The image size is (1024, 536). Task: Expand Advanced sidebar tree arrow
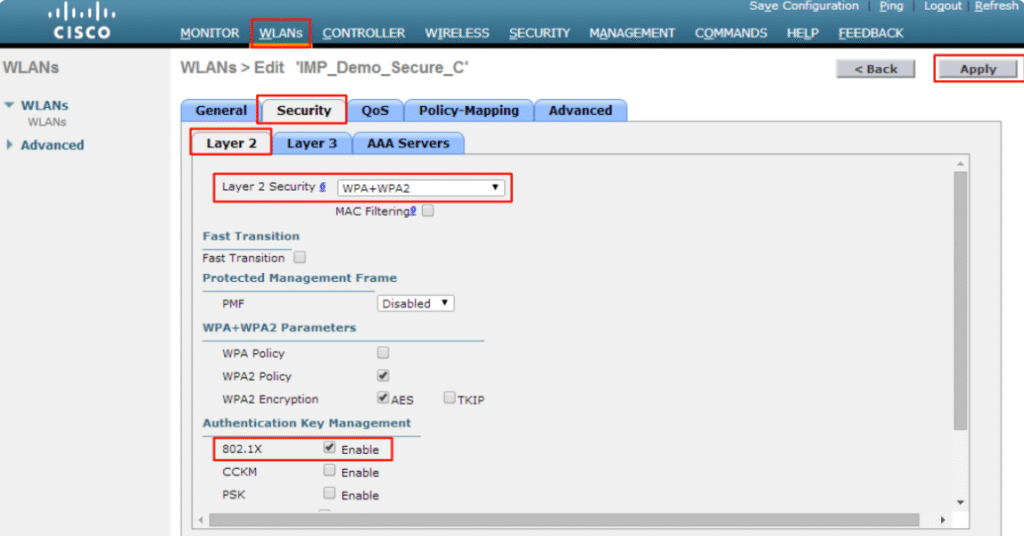pos(9,145)
